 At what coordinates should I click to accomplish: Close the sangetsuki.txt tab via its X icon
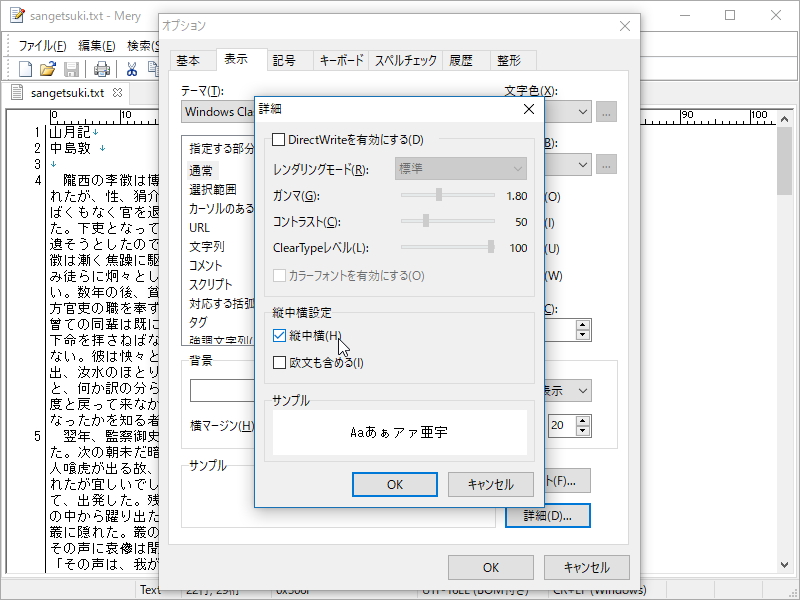(x=116, y=91)
